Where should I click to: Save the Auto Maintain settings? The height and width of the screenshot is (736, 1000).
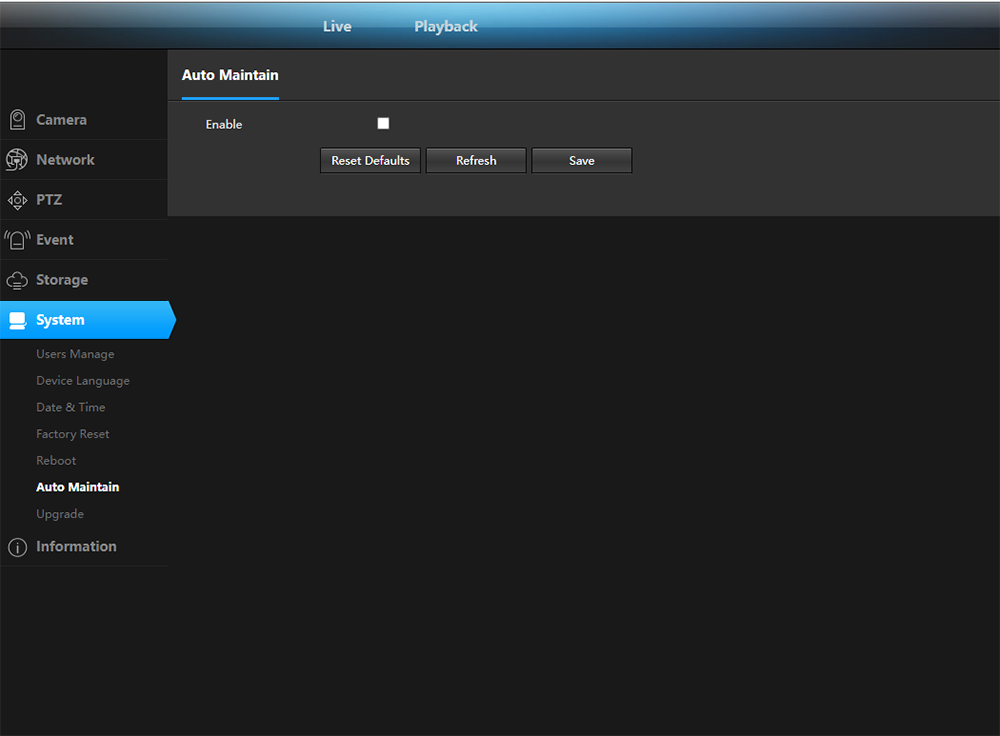[x=581, y=161]
